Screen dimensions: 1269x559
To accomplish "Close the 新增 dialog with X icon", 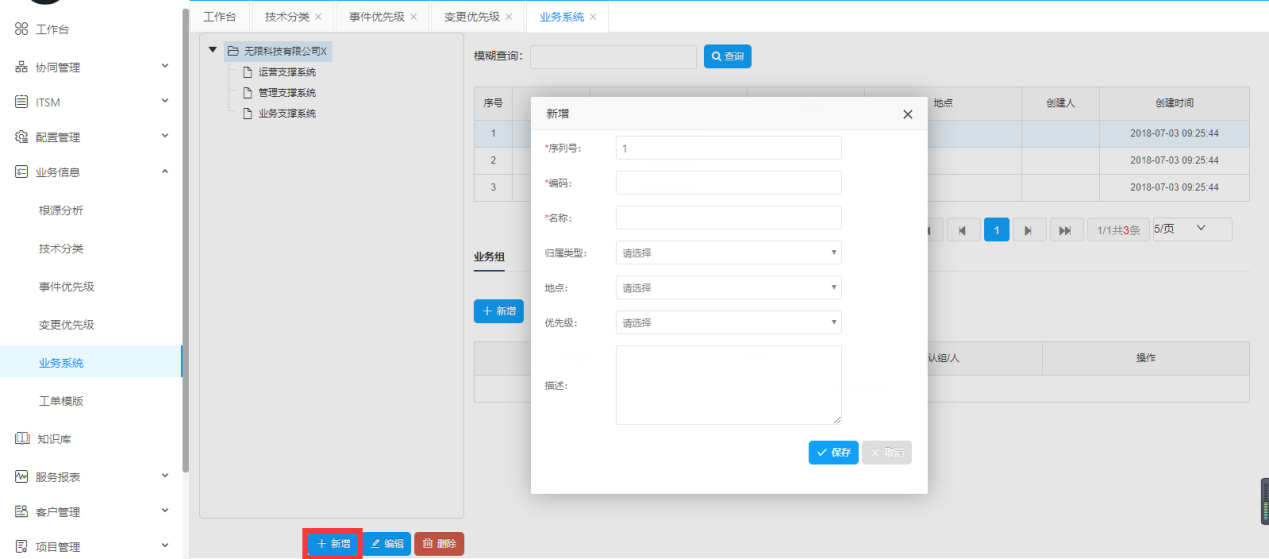I will tap(907, 115).
